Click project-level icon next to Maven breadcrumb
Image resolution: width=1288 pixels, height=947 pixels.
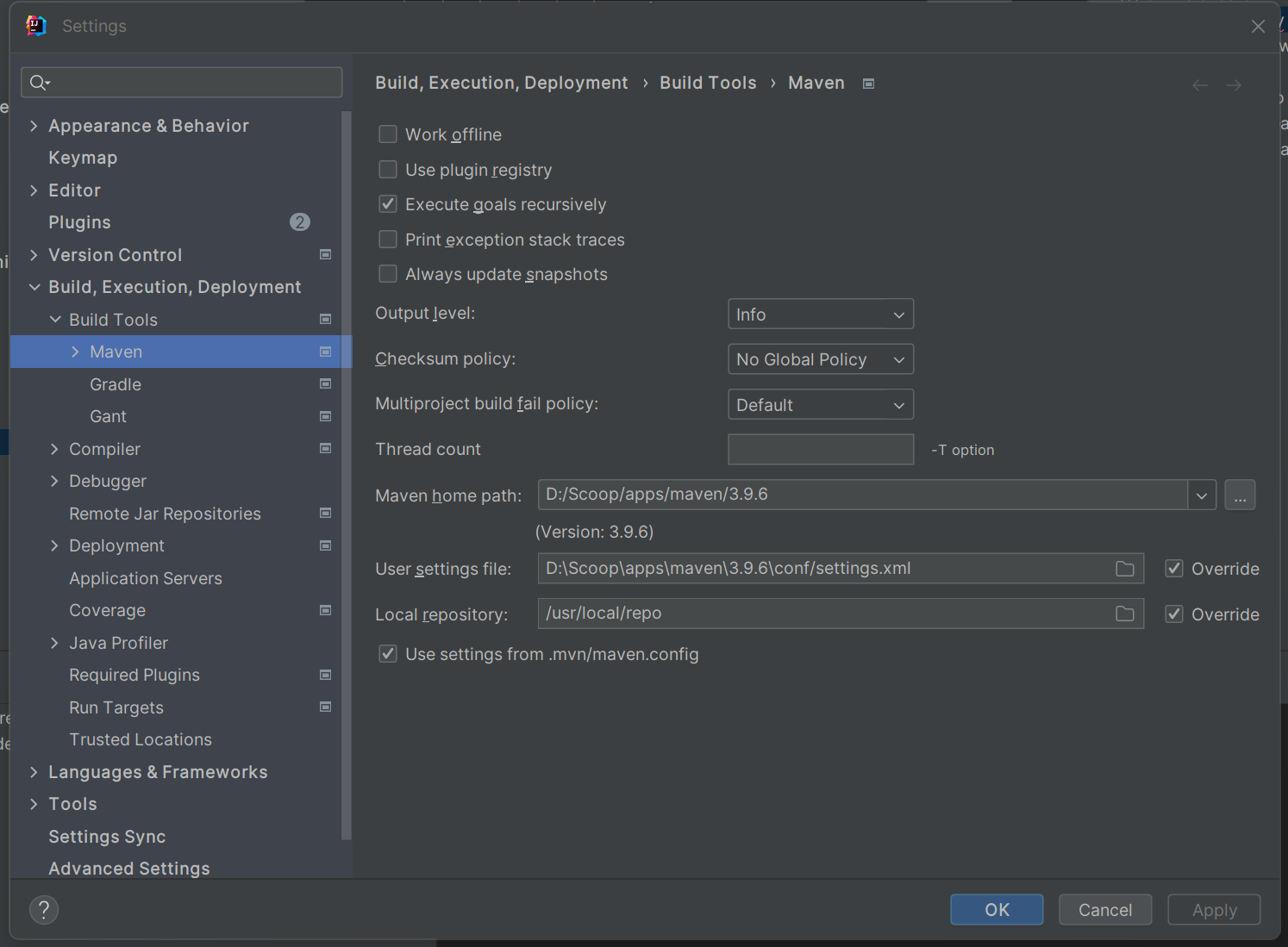[x=869, y=84]
